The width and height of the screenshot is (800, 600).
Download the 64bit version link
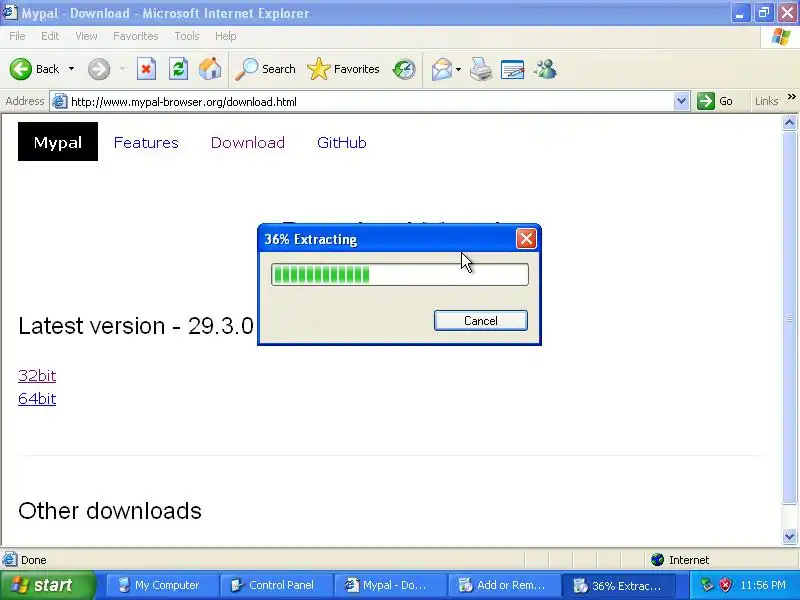point(37,398)
